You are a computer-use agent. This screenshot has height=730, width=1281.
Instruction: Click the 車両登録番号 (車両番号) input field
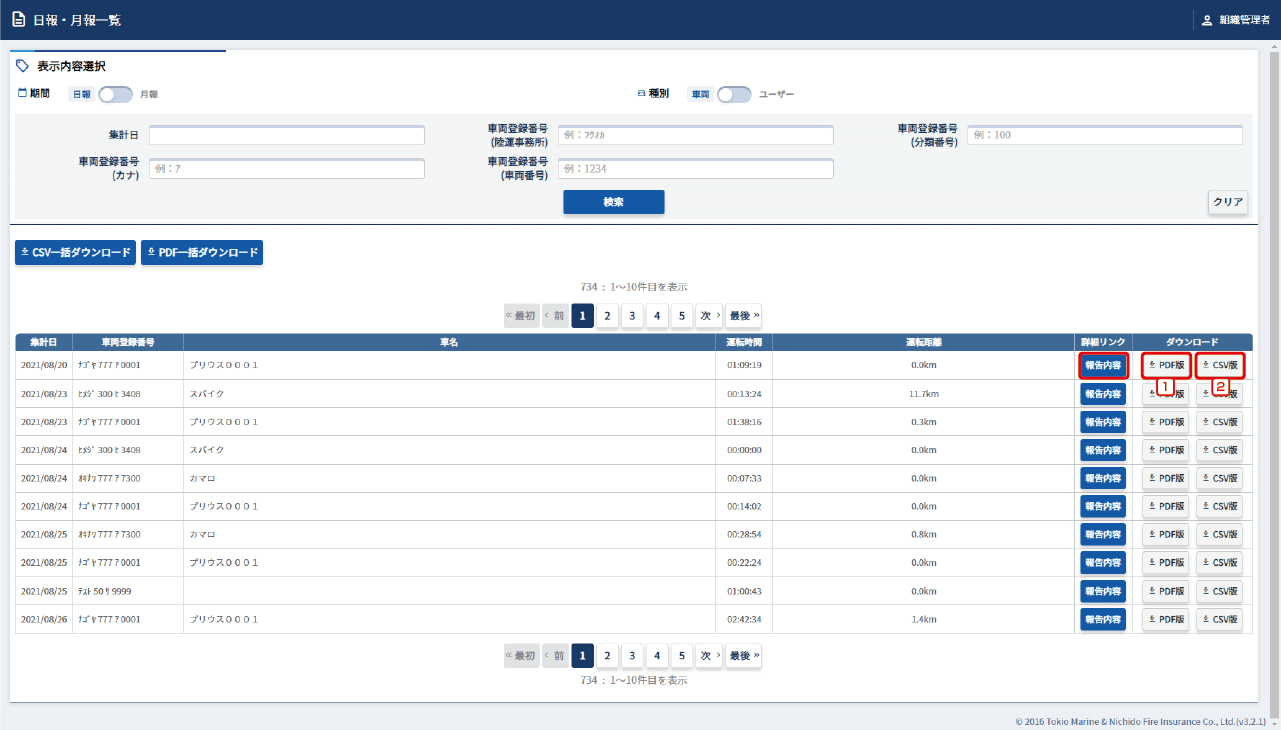[695, 169]
